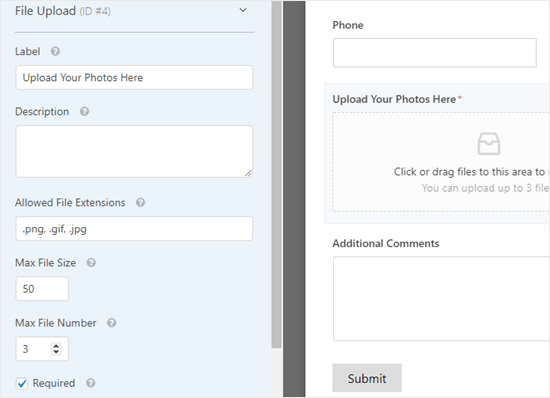The image size is (550, 398).
Task: Collapse the File Upload field options chevron
Action: (x=243, y=10)
